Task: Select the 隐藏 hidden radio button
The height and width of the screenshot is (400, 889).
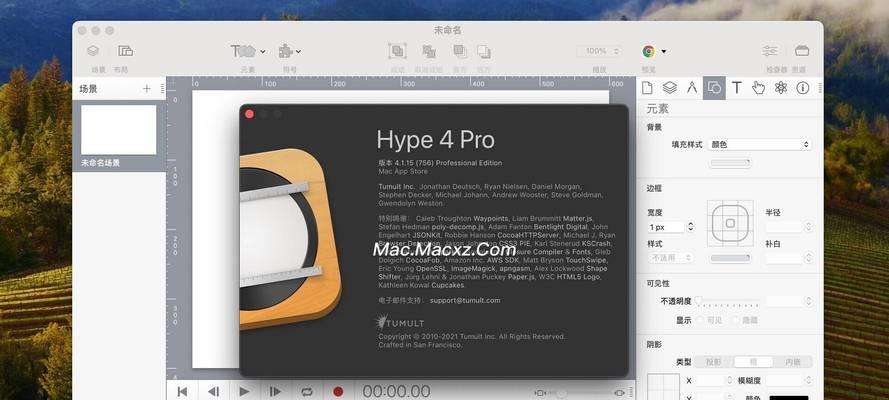Action: pyautogui.click(x=736, y=320)
